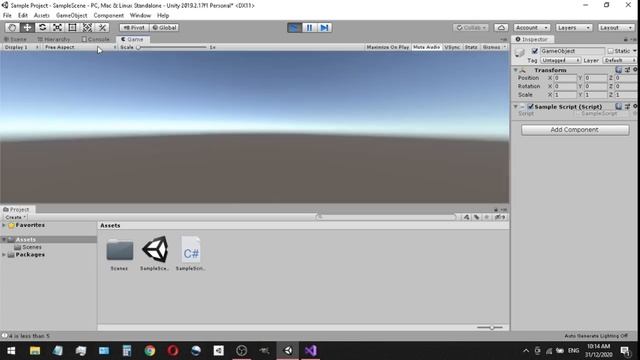The width and height of the screenshot is (640, 360).
Task: Click the Inspector lock icon
Action: click(625, 39)
